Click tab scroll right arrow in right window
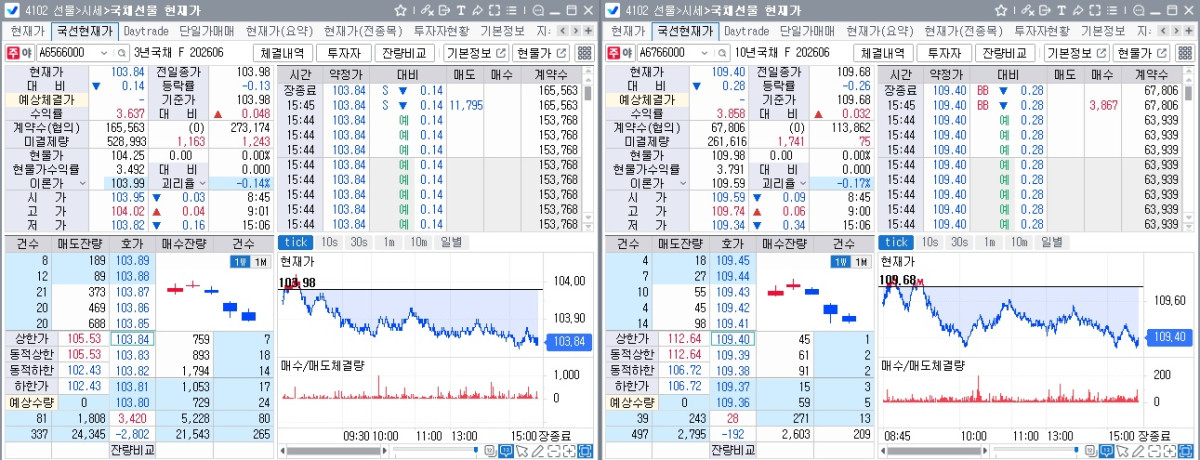This screenshot has height=460, width=1200. pyautogui.click(x=1177, y=31)
